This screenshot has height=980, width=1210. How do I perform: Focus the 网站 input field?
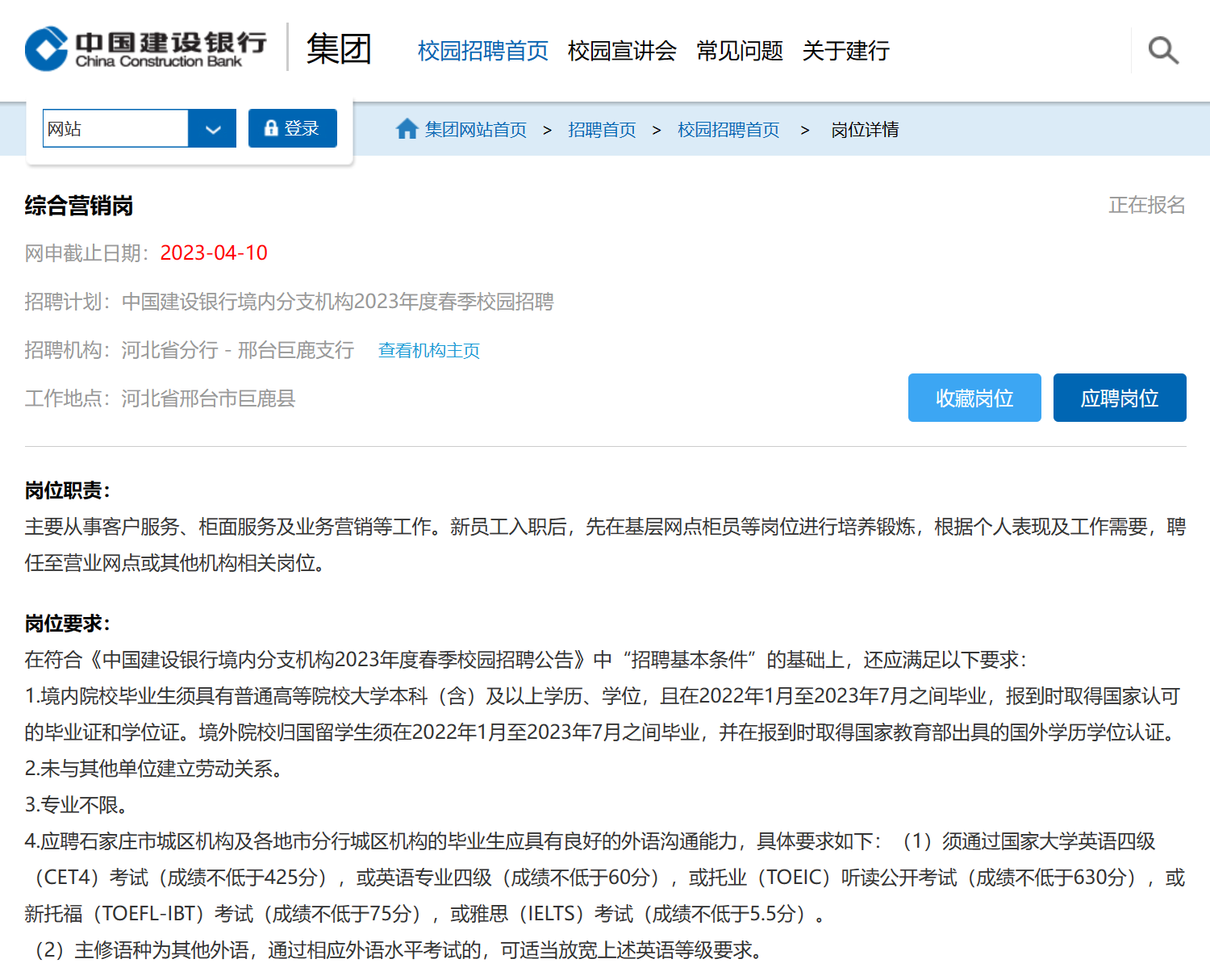(115, 129)
